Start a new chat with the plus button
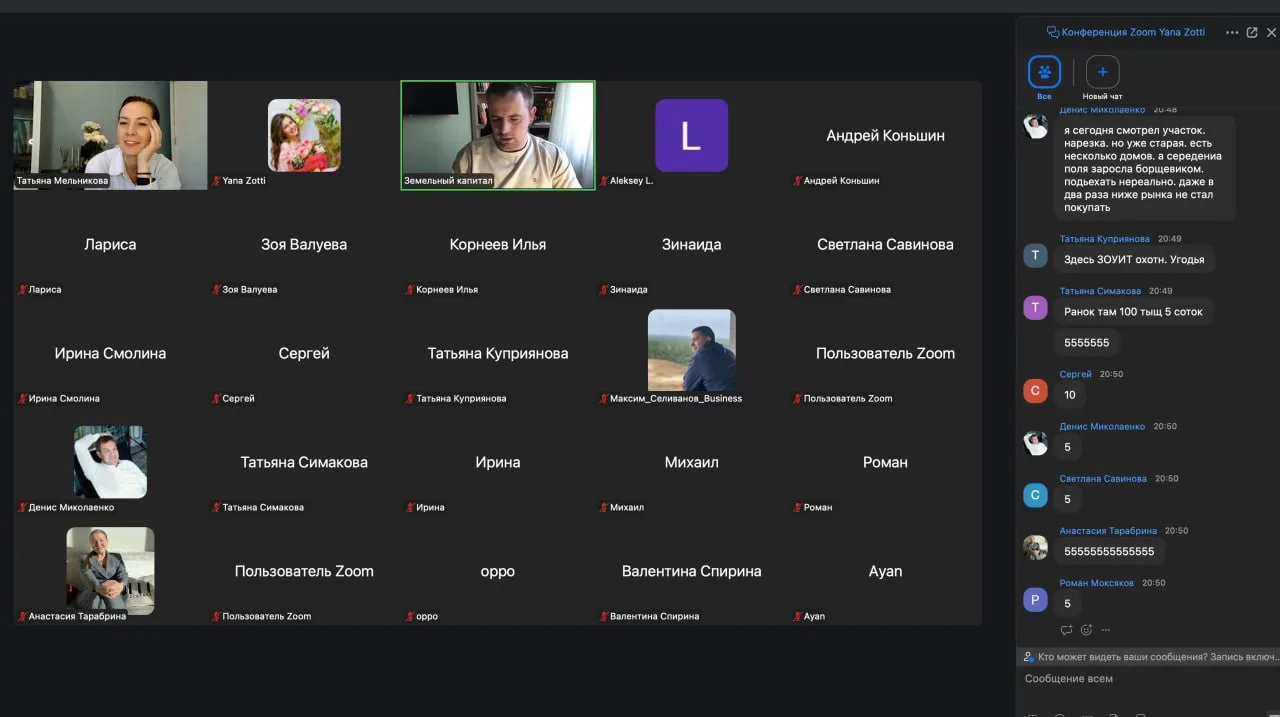Image resolution: width=1280 pixels, height=717 pixels. point(1102,72)
